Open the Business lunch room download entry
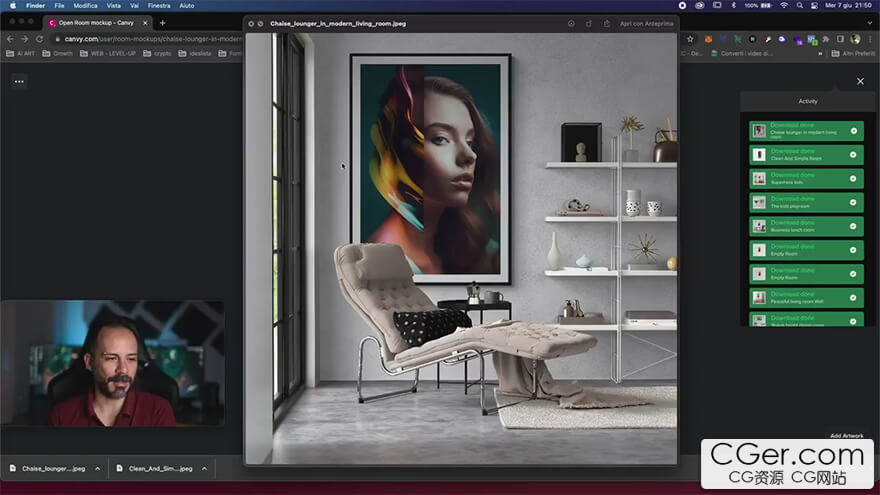The height and width of the screenshot is (495, 880). (806, 226)
